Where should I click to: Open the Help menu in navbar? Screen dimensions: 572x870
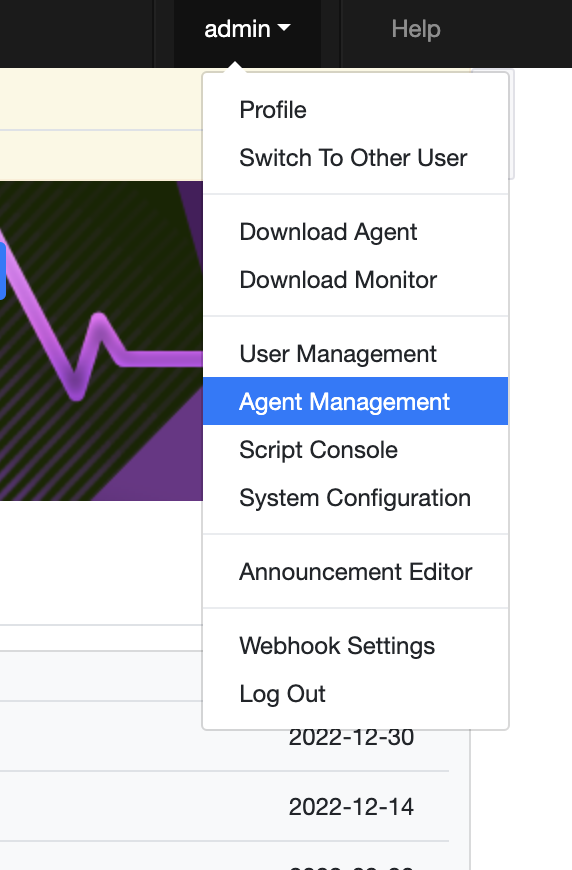coord(416,29)
